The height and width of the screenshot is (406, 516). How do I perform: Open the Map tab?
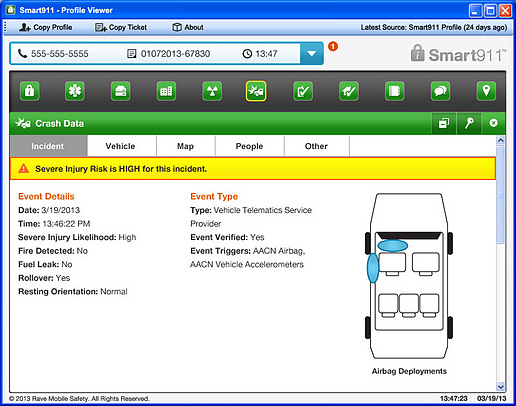[185, 146]
